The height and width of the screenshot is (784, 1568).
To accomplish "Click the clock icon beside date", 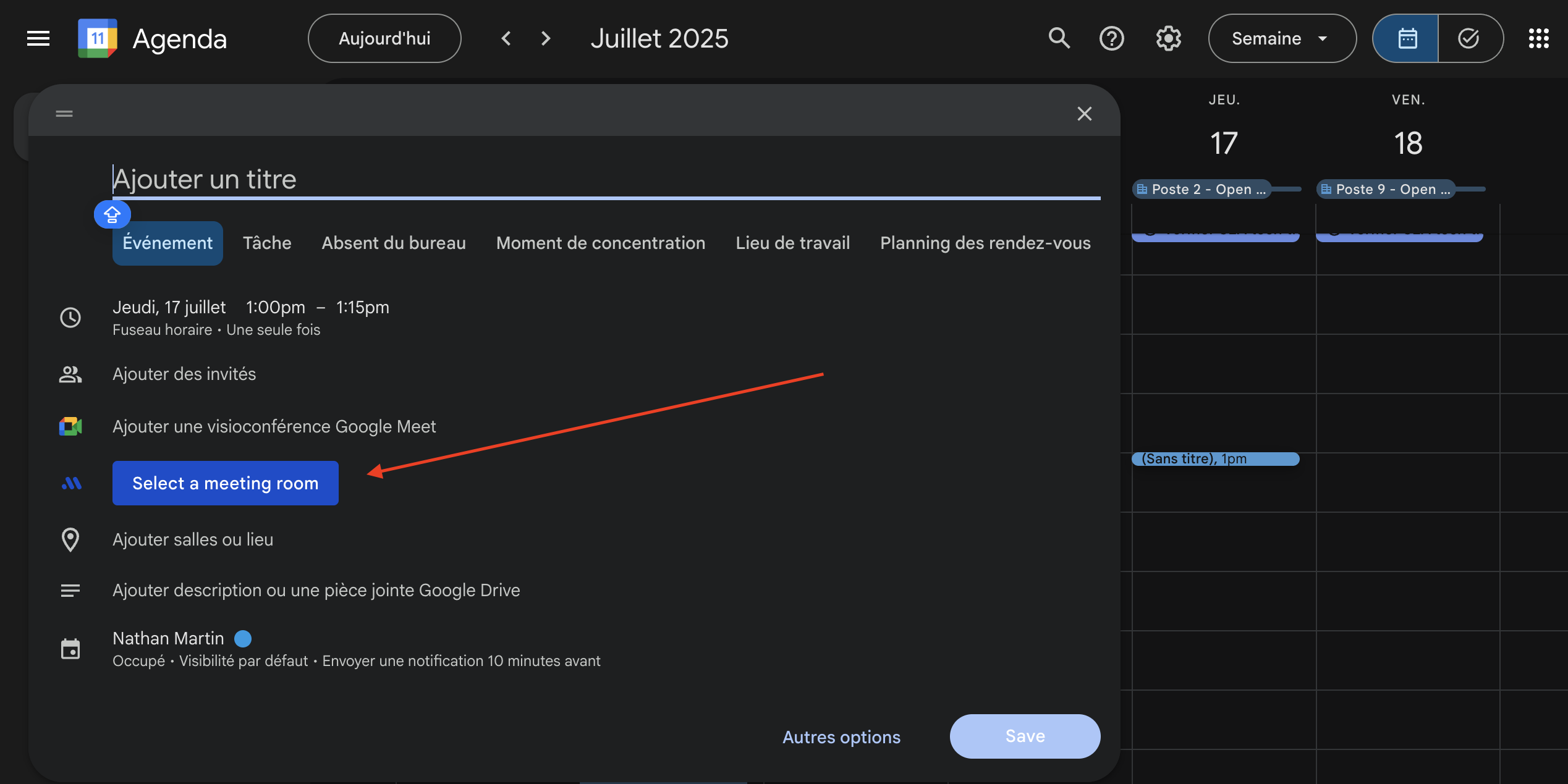I will tap(70, 318).
